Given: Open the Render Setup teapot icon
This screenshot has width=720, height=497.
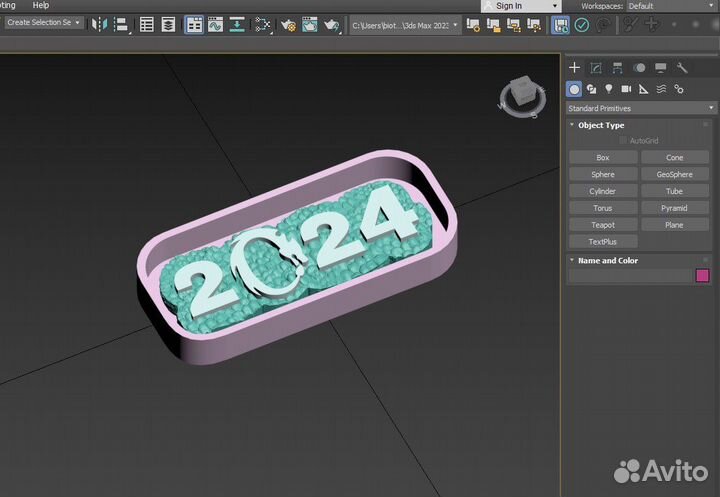Looking at the screenshot, I should (288, 24).
